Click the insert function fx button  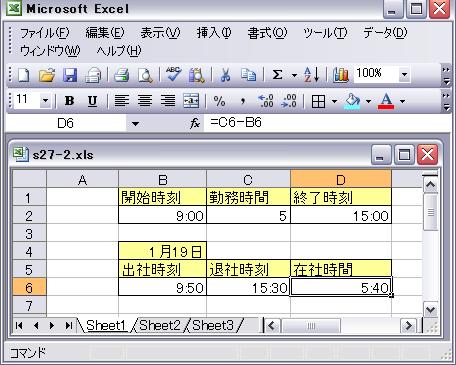(195, 124)
